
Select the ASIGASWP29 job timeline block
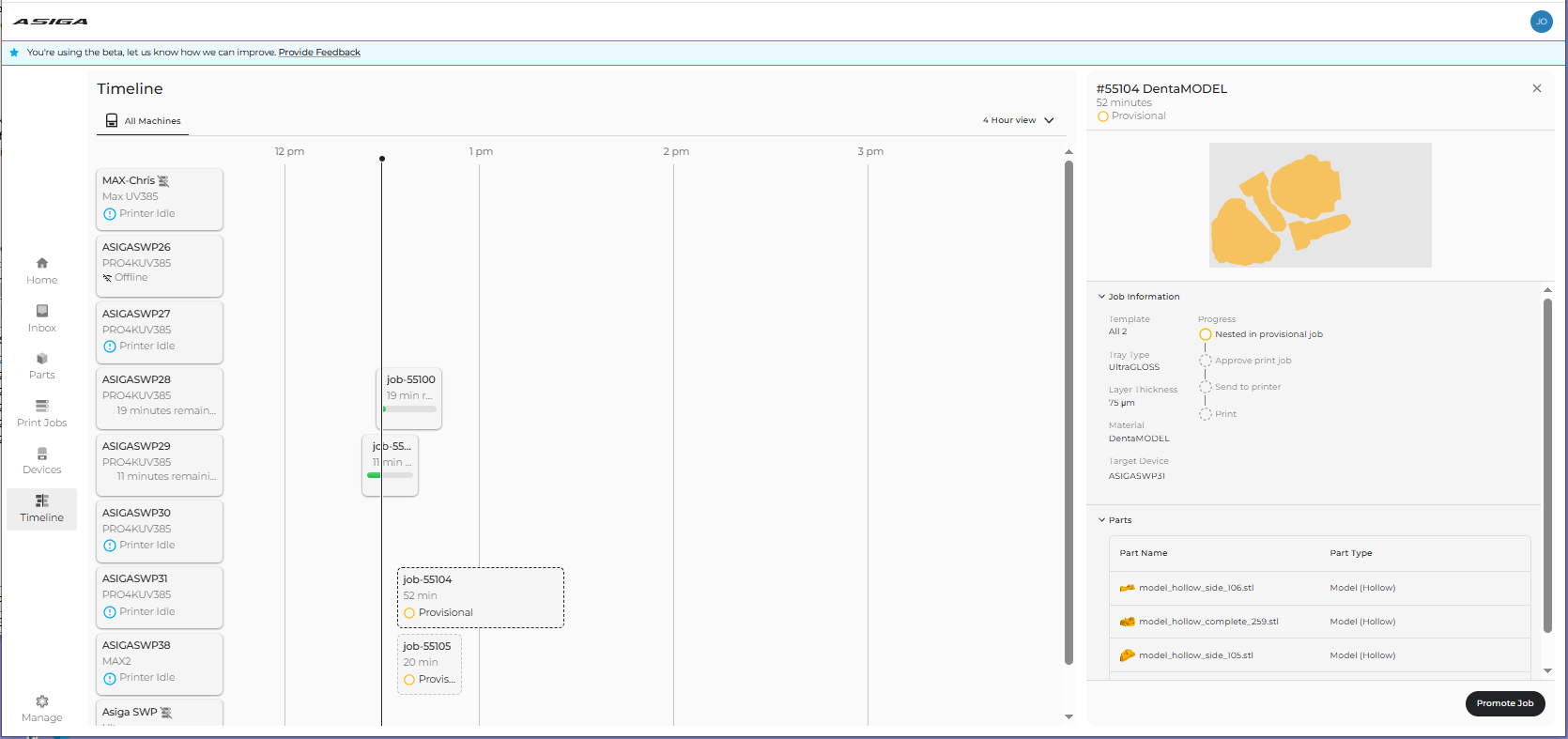390,465
